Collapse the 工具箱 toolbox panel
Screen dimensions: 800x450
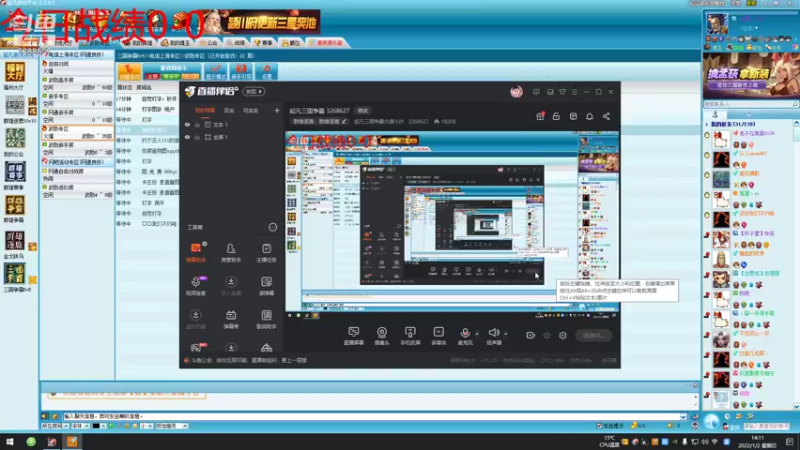(273, 227)
